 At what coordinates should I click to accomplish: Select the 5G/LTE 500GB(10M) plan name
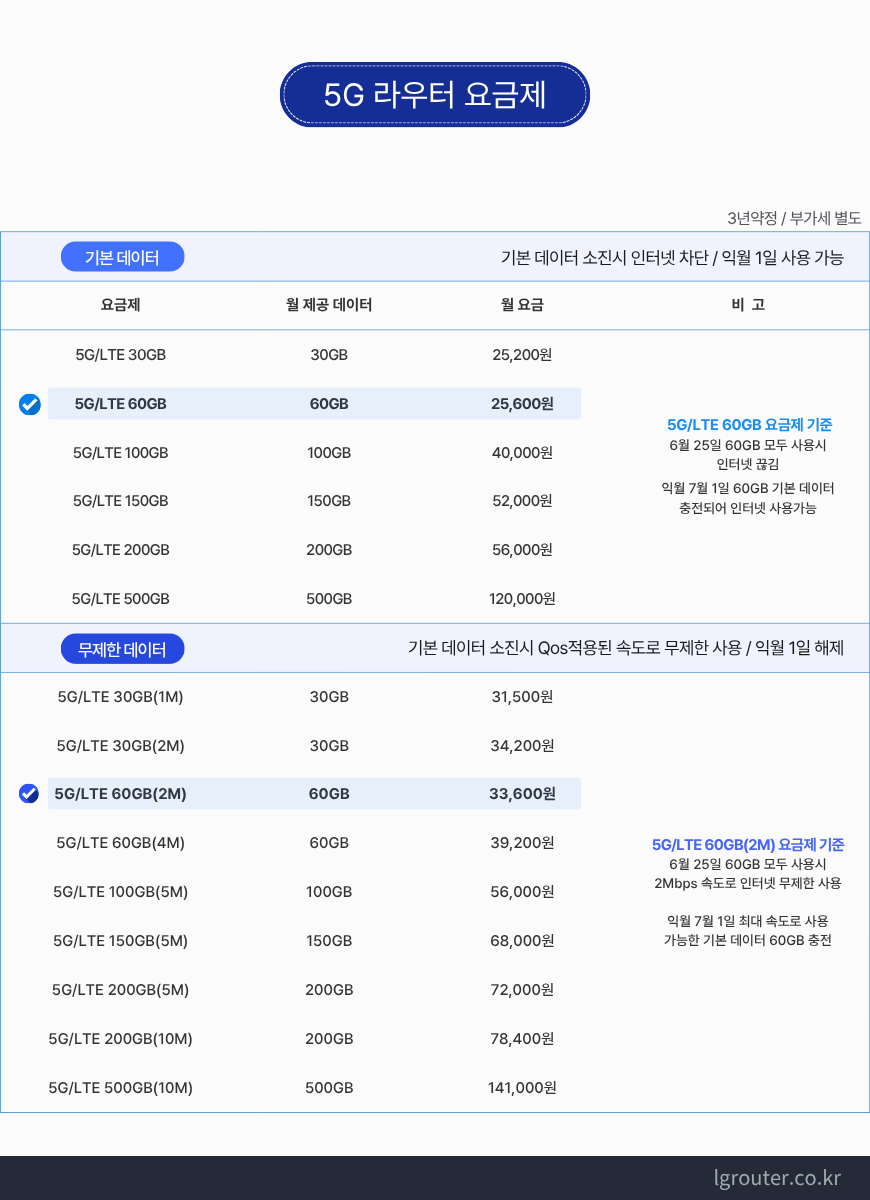point(120,1088)
